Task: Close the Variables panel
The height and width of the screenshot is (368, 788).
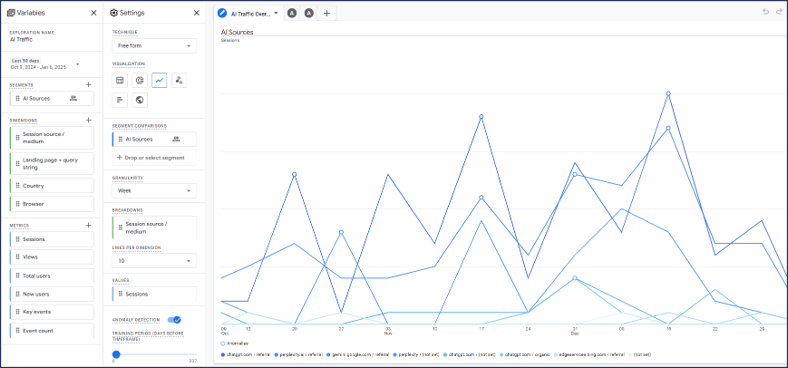Action: (x=93, y=13)
